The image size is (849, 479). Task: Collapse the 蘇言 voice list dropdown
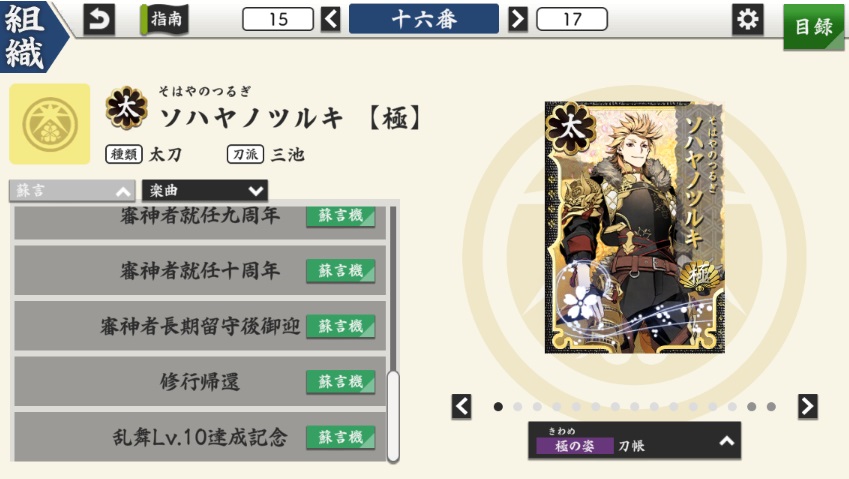72,191
